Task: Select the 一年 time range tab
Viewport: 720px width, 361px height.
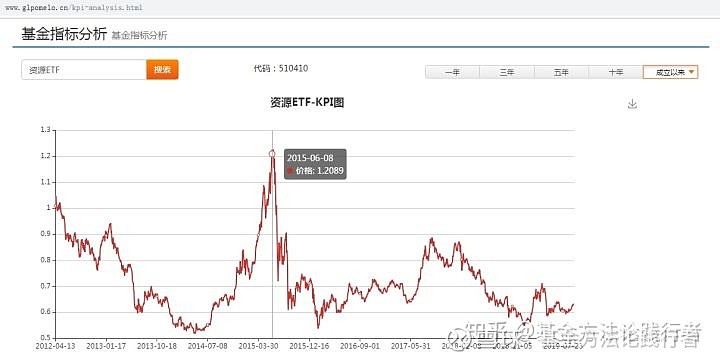Action: [452, 72]
